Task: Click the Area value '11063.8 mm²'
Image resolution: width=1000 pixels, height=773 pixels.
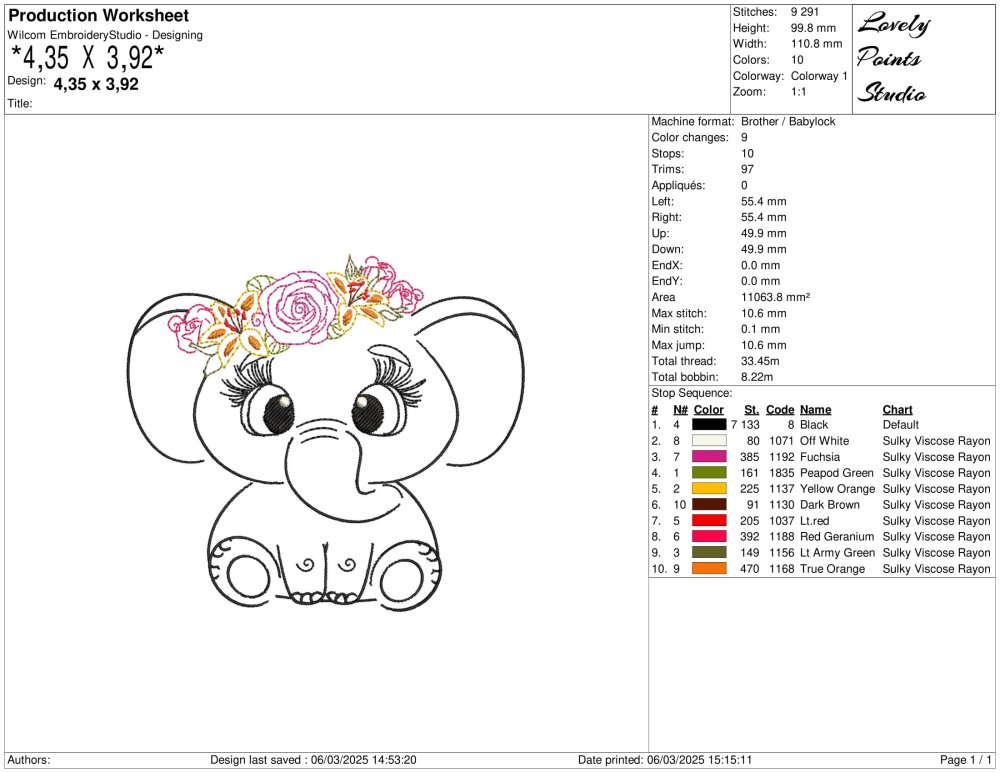Action: click(x=776, y=297)
